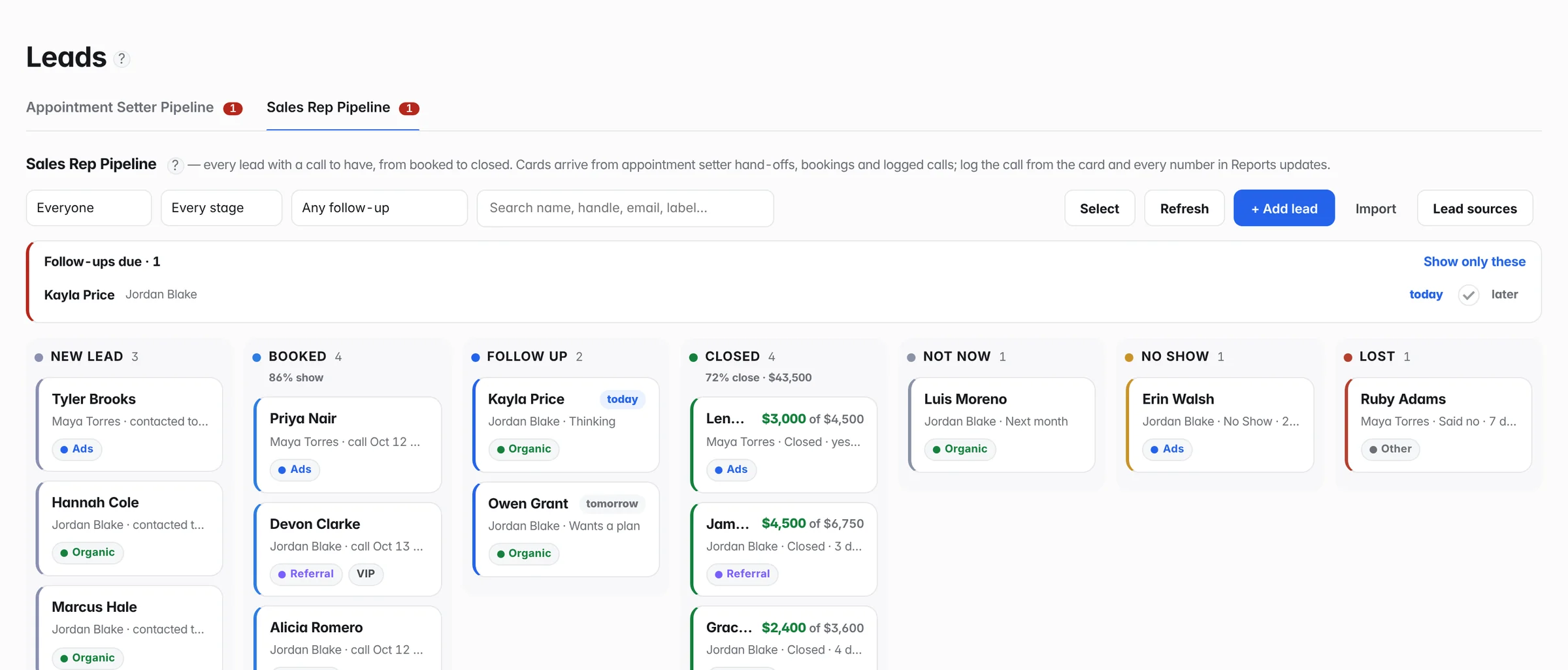This screenshot has height=670, width=1568.
Task: Click the Ads tag on Tyler Brooks
Action: [x=77, y=449]
